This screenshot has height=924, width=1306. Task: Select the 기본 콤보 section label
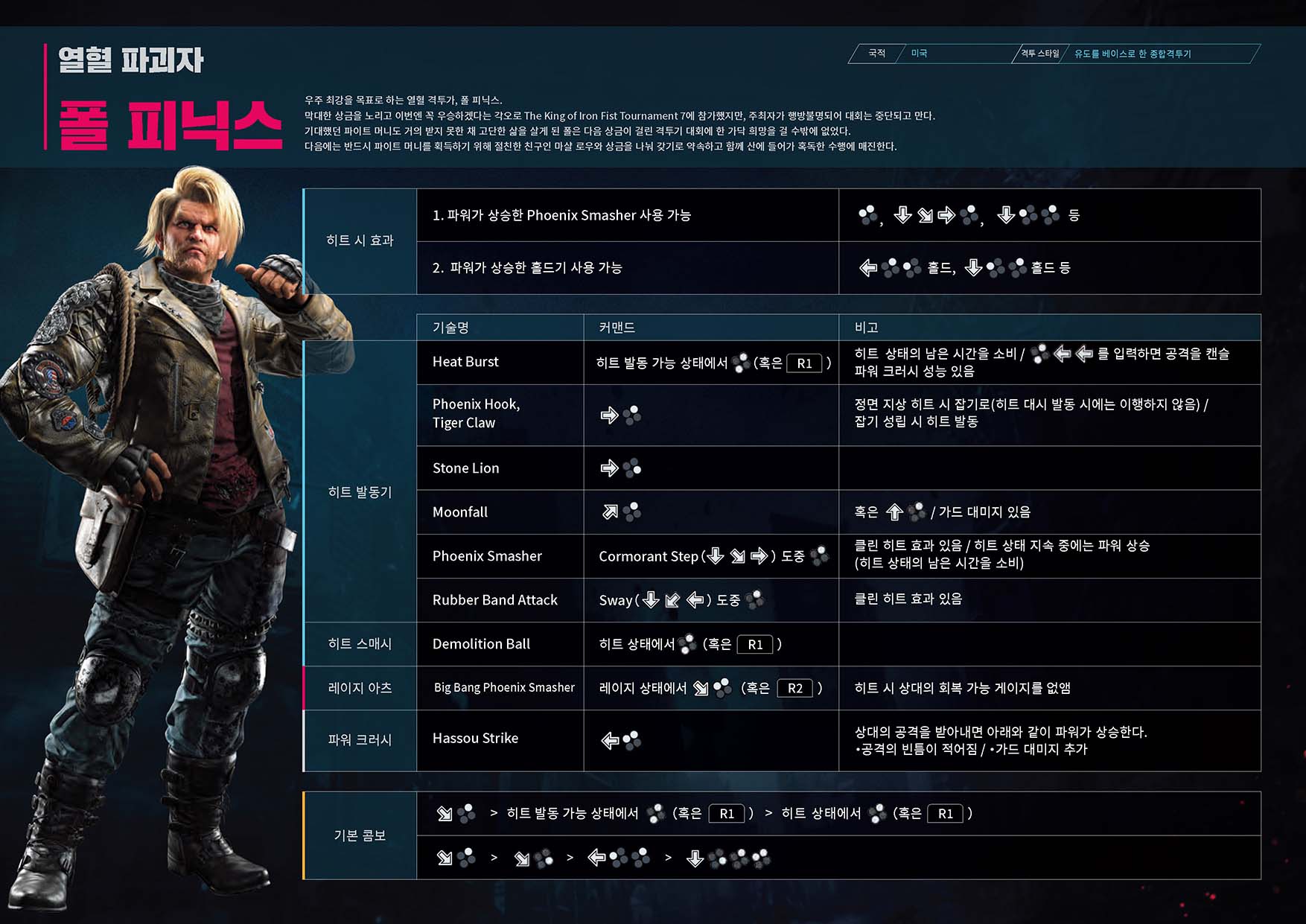pyautogui.click(x=360, y=836)
